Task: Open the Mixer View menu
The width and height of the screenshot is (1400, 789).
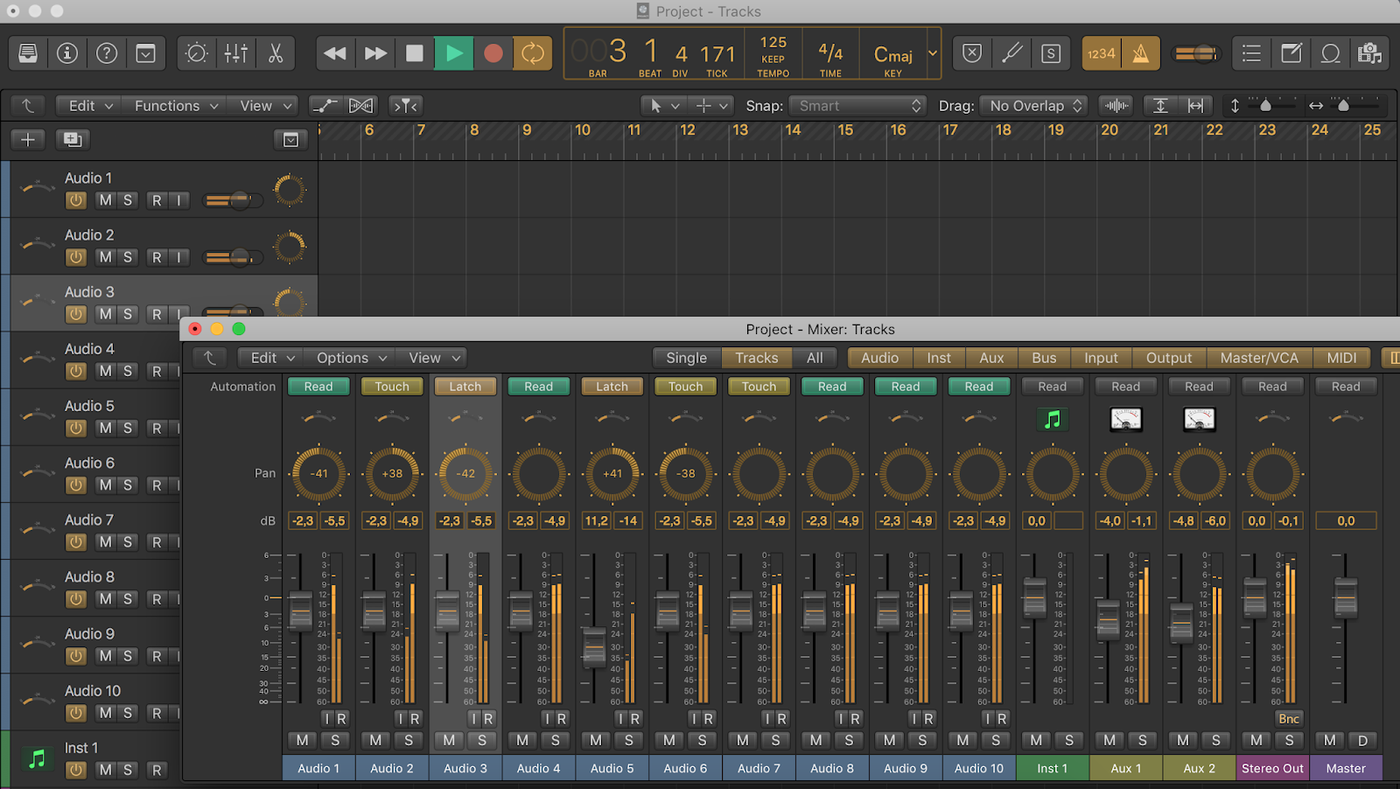Action: 432,358
